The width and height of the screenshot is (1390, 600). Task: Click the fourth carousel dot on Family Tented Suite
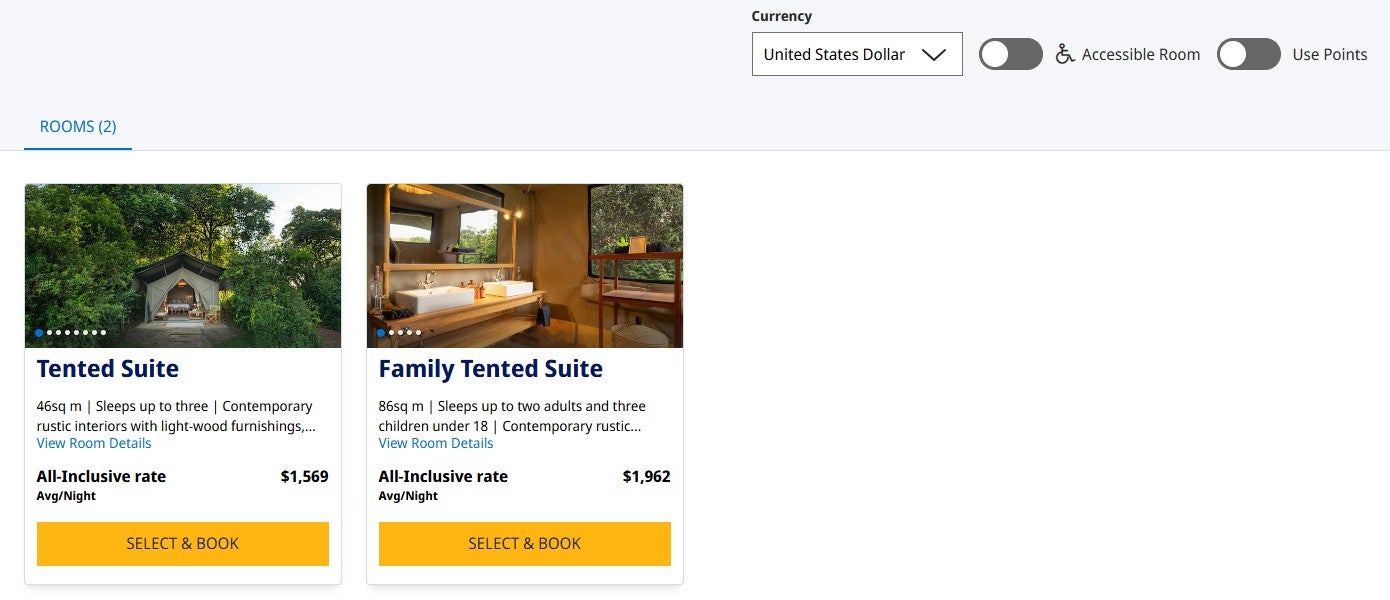(x=409, y=332)
